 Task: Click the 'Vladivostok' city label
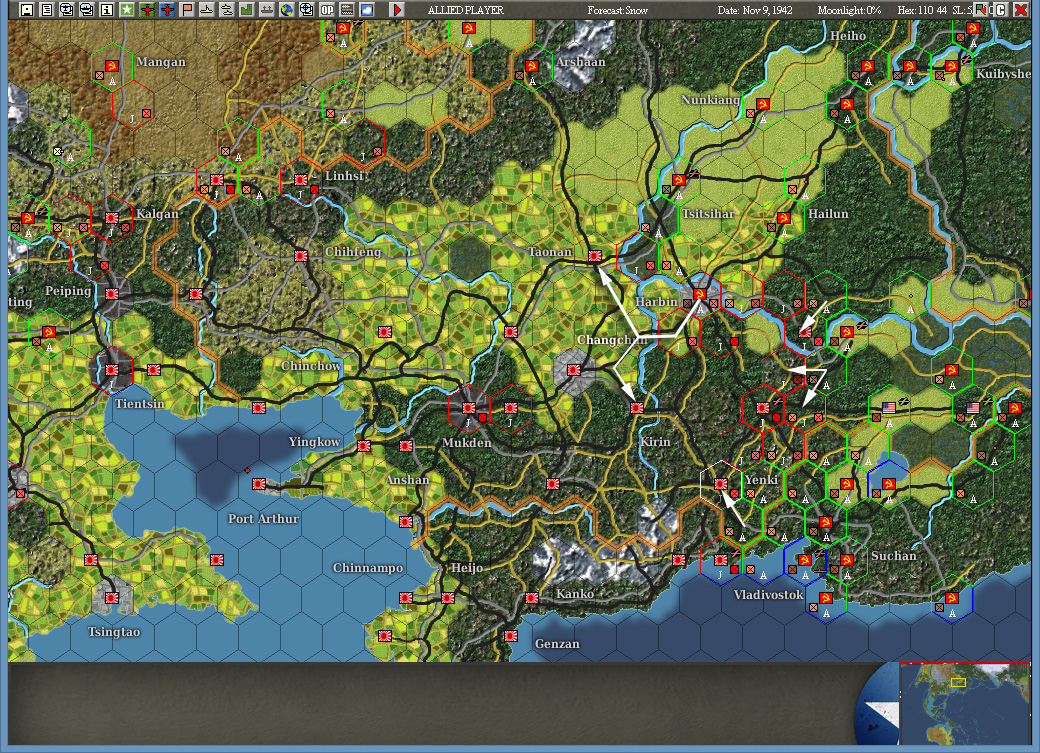[769, 594]
